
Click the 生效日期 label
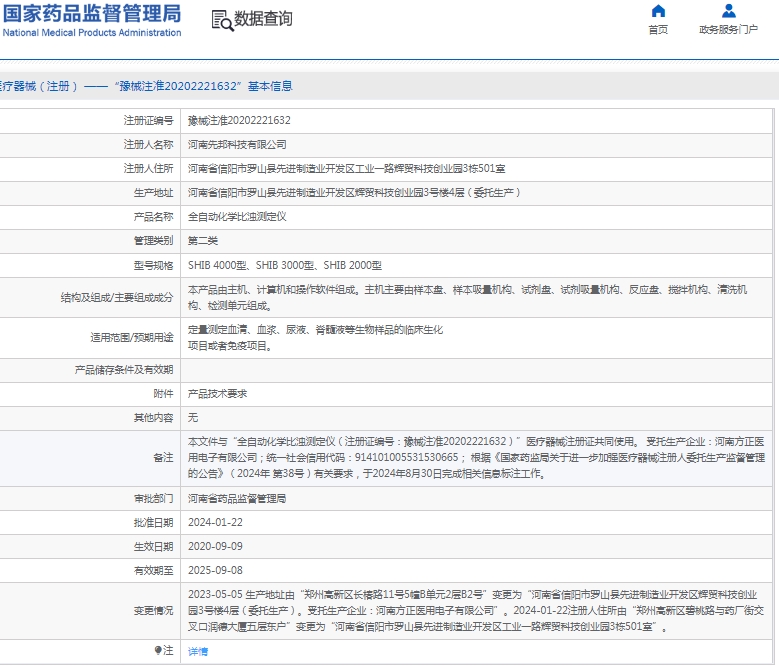point(154,546)
